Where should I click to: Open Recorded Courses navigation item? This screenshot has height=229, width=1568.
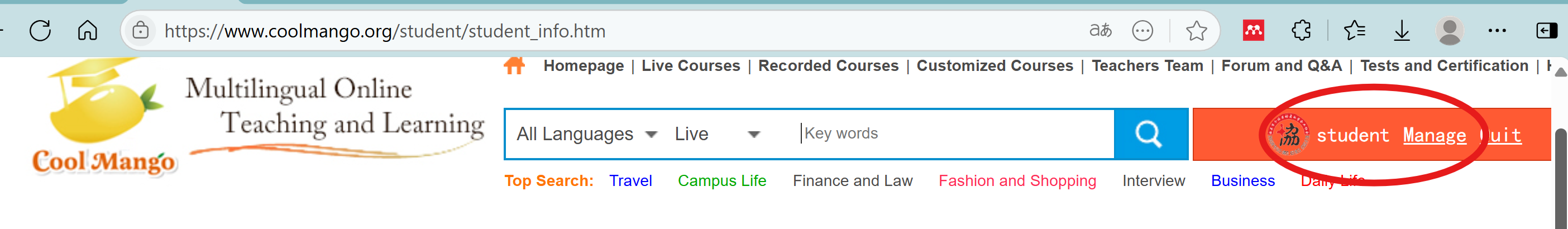tap(828, 66)
